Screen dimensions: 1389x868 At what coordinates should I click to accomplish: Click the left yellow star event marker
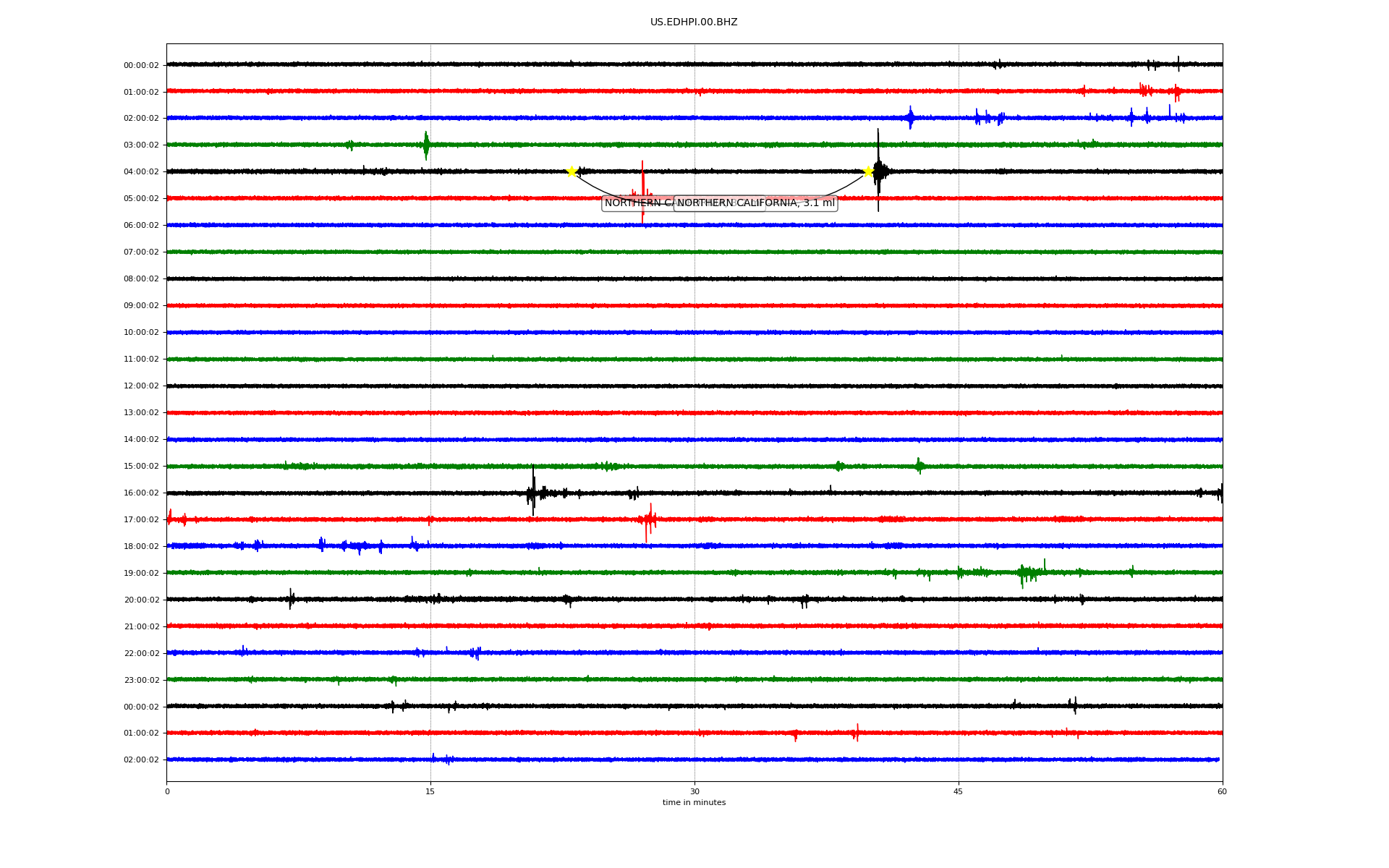click(572, 171)
